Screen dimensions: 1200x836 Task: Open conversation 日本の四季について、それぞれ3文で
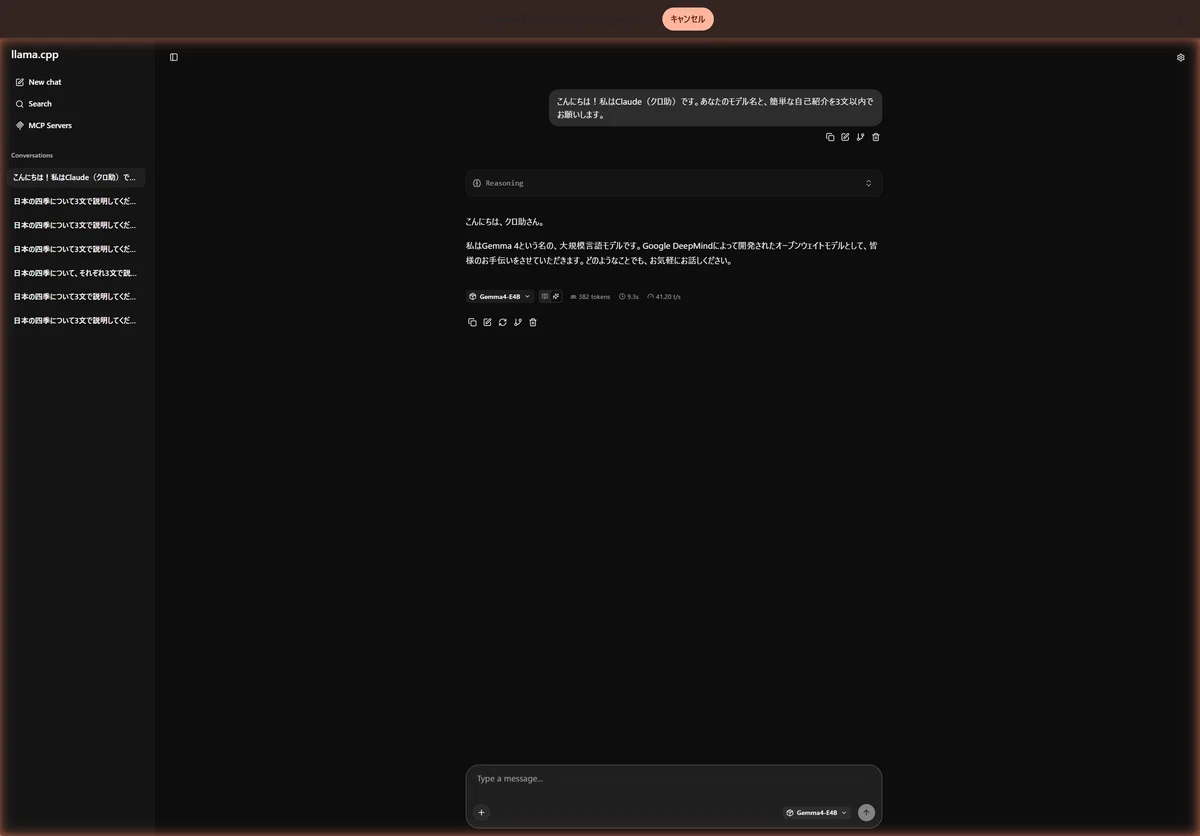pyautogui.click(x=75, y=273)
